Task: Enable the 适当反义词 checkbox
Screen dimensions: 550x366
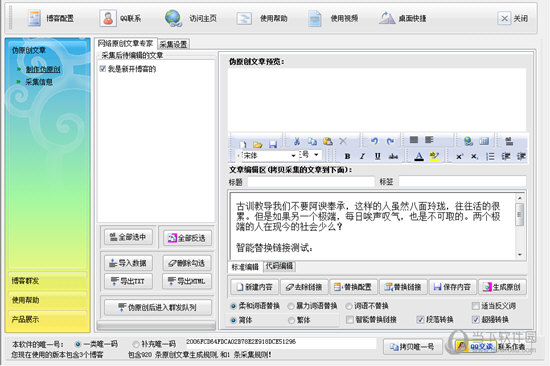Action: pyautogui.click(x=476, y=306)
